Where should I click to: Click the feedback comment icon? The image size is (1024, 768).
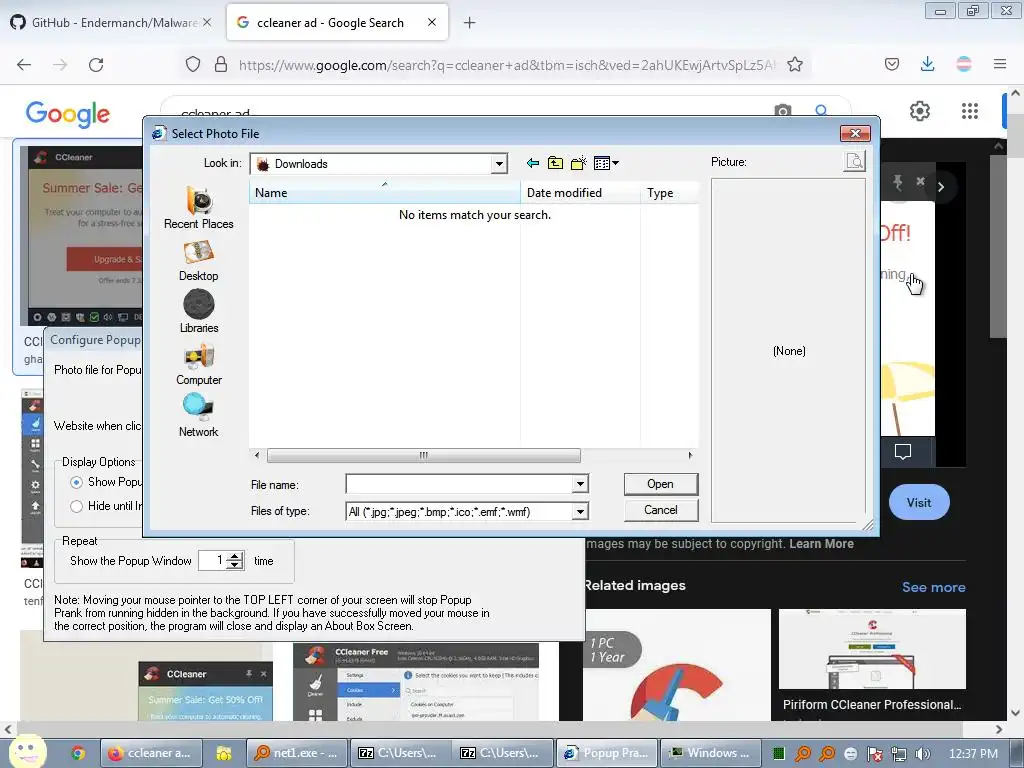tap(903, 451)
